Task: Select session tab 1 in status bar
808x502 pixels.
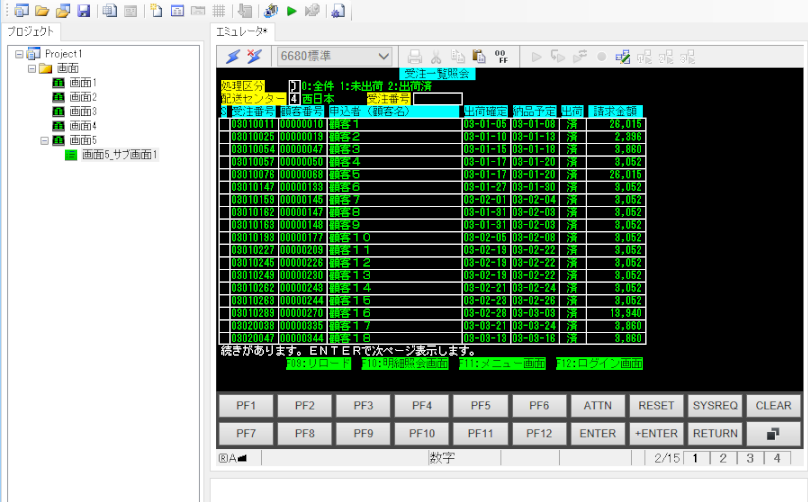Action: point(696,458)
